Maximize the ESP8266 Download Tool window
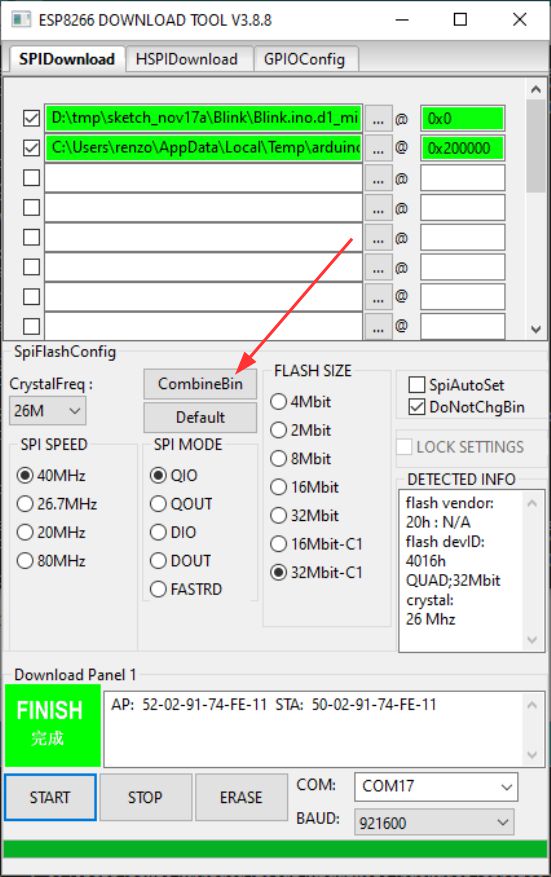The width and height of the screenshot is (551, 877). (460, 20)
